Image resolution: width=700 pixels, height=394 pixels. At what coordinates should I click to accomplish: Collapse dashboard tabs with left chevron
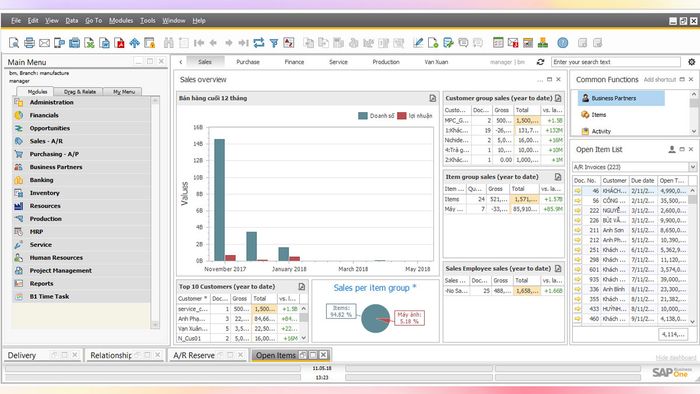(x=181, y=62)
